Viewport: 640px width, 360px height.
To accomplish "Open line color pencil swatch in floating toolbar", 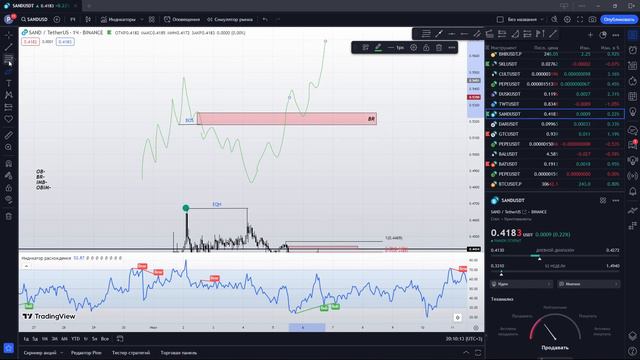I will pyautogui.click(x=378, y=48).
